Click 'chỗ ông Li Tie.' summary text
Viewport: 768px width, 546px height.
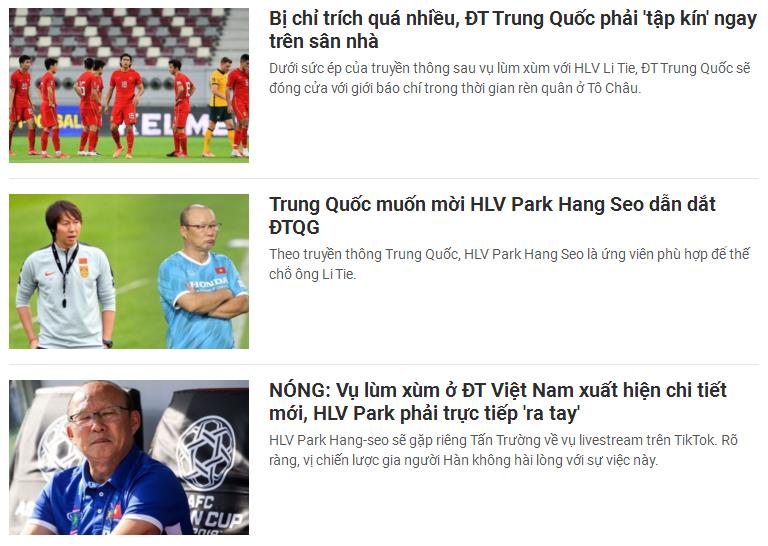coord(312,274)
